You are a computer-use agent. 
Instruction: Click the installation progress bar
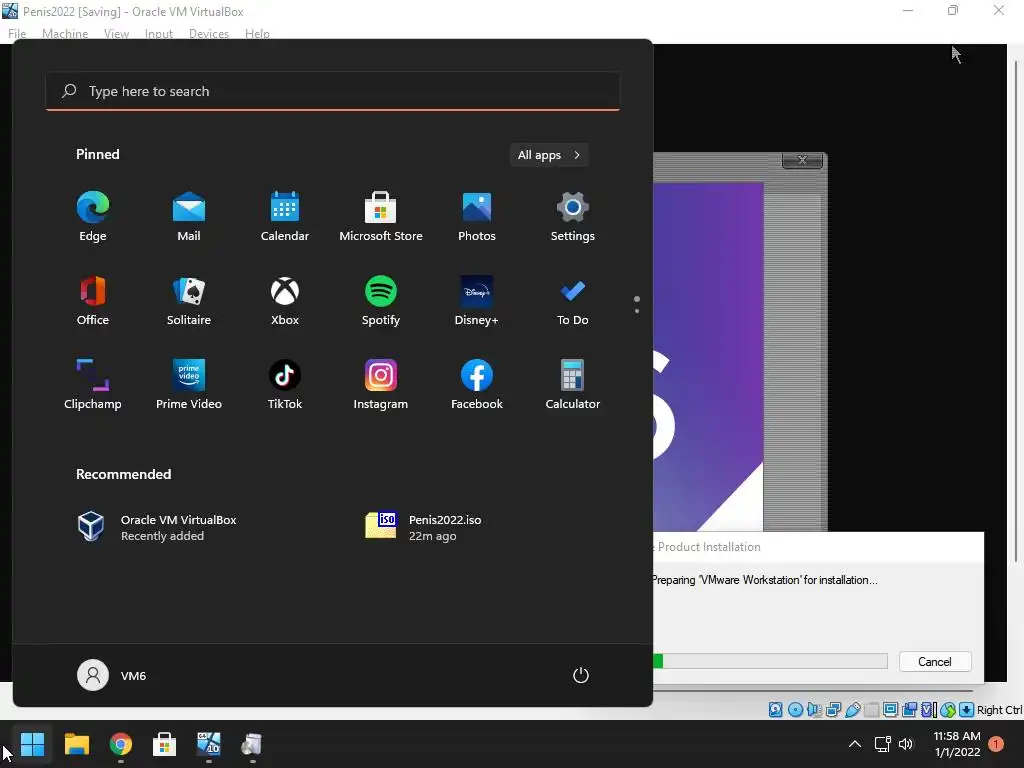point(771,662)
